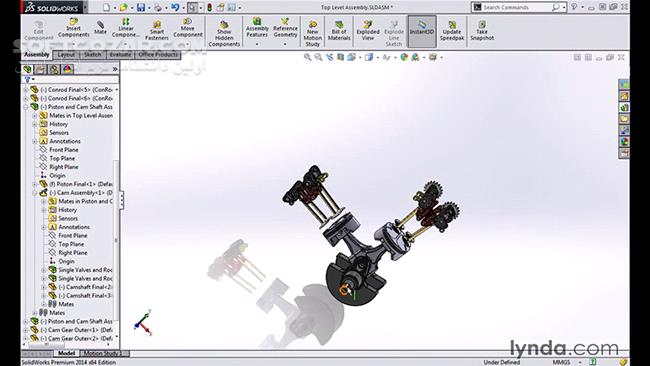Switch to the Sketch tab
The height and width of the screenshot is (366, 650).
click(92, 55)
